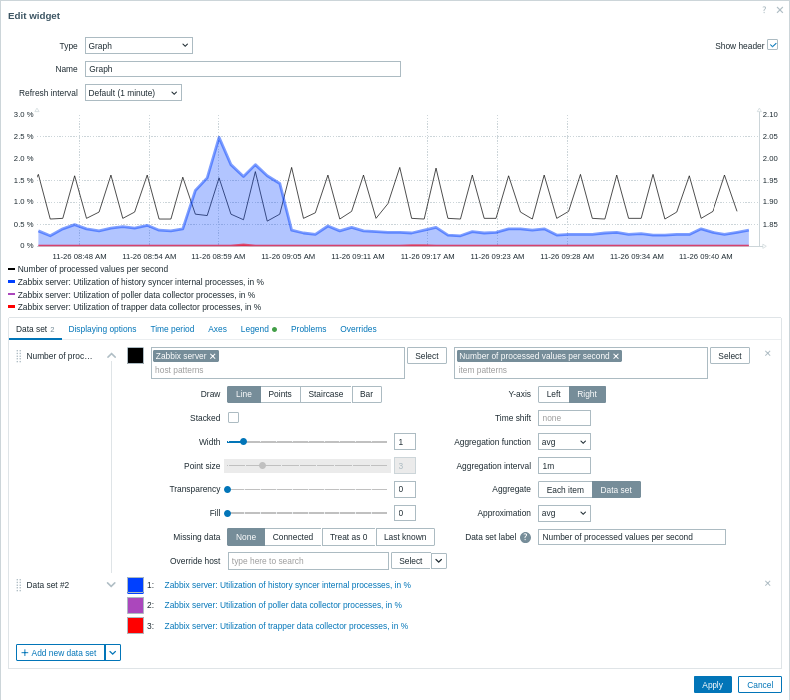The width and height of the screenshot is (790, 700).
Task: Click the Name input field
Action: [x=243, y=69]
